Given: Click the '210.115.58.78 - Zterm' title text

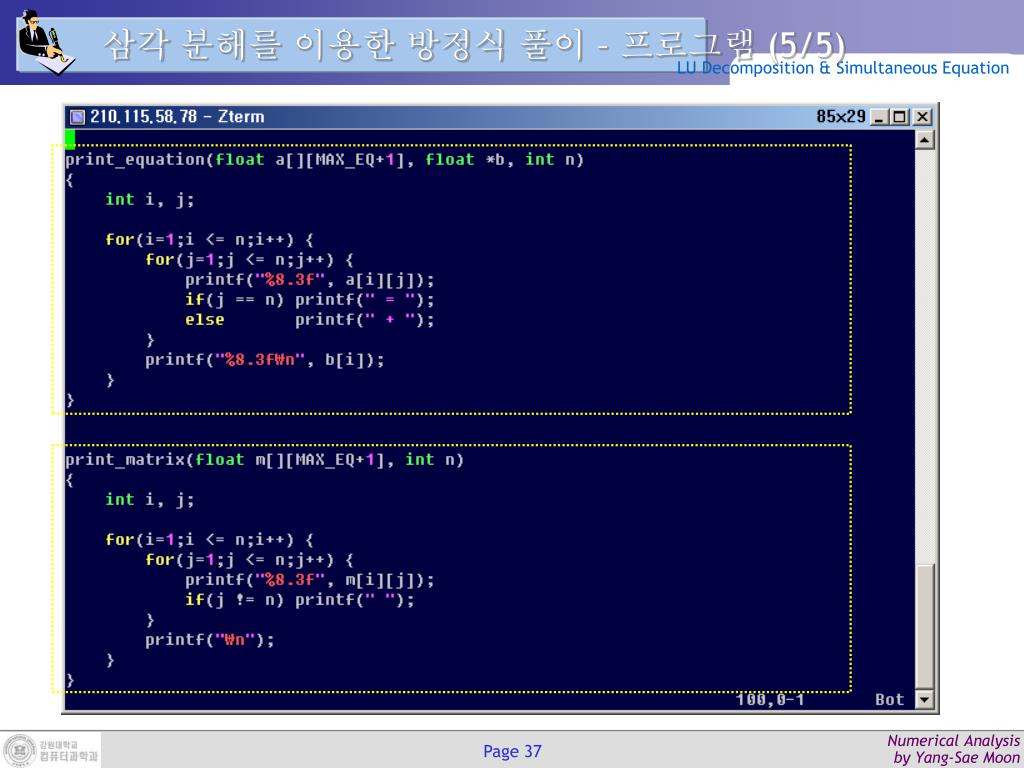Looking at the screenshot, I should [177, 117].
